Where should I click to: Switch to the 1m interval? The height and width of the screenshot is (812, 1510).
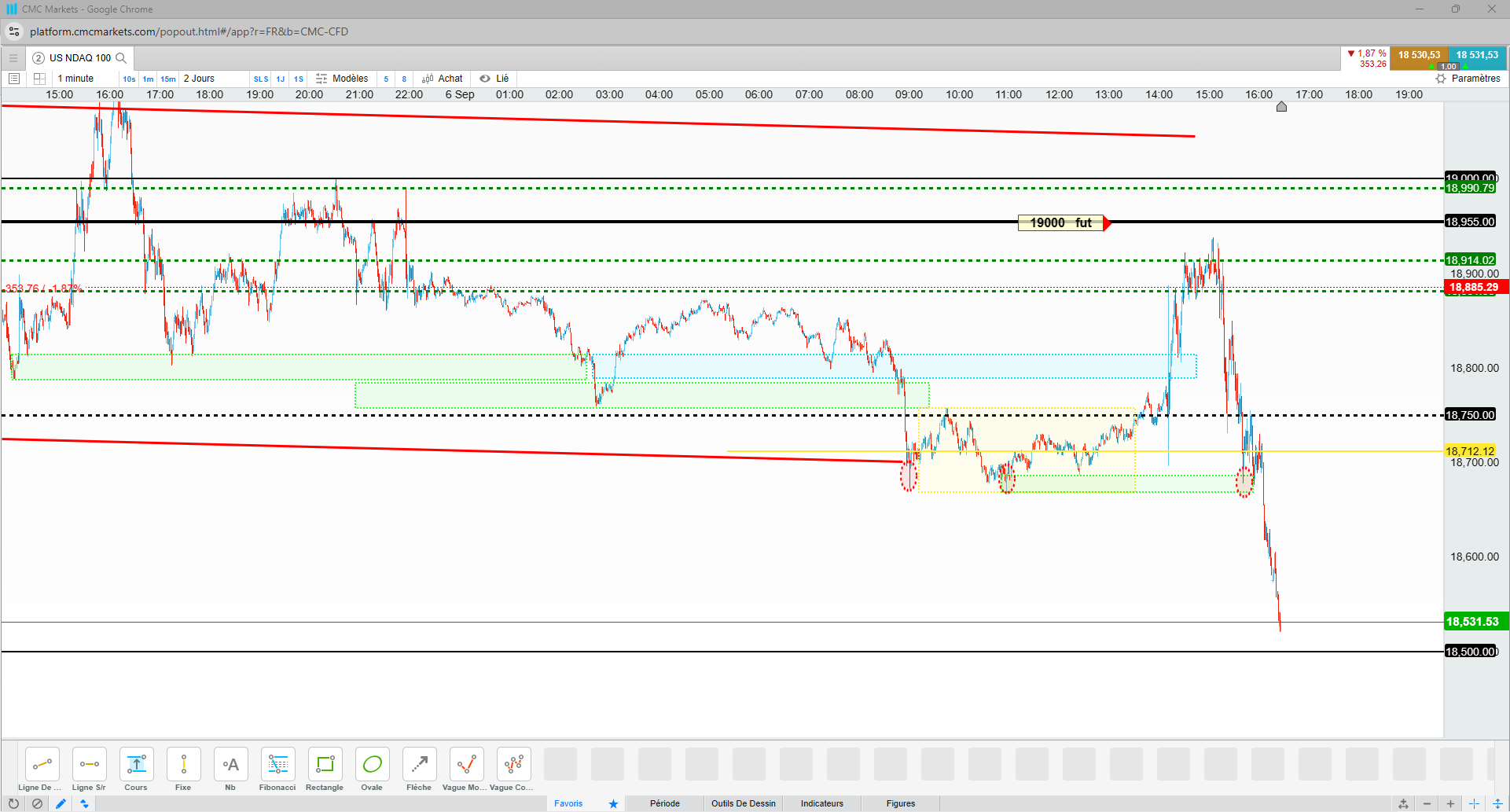149,79
